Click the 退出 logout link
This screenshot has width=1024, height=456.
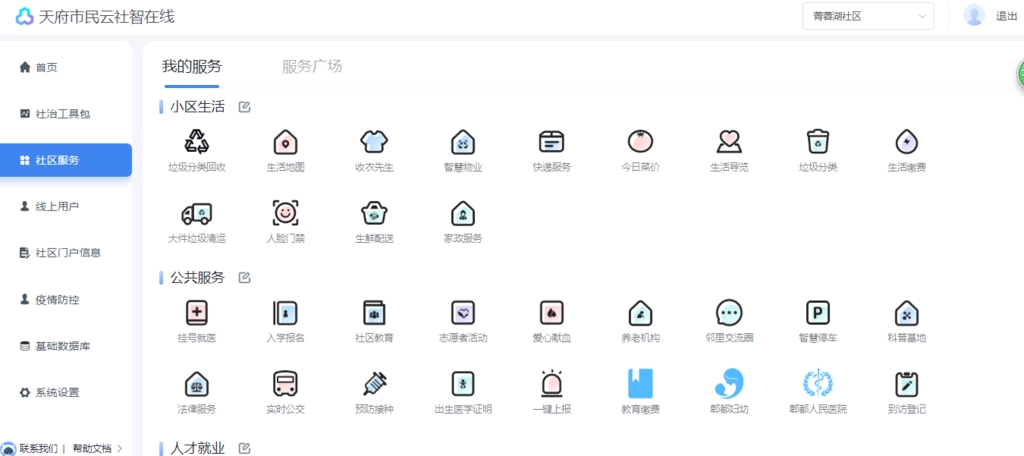[x=1006, y=16]
